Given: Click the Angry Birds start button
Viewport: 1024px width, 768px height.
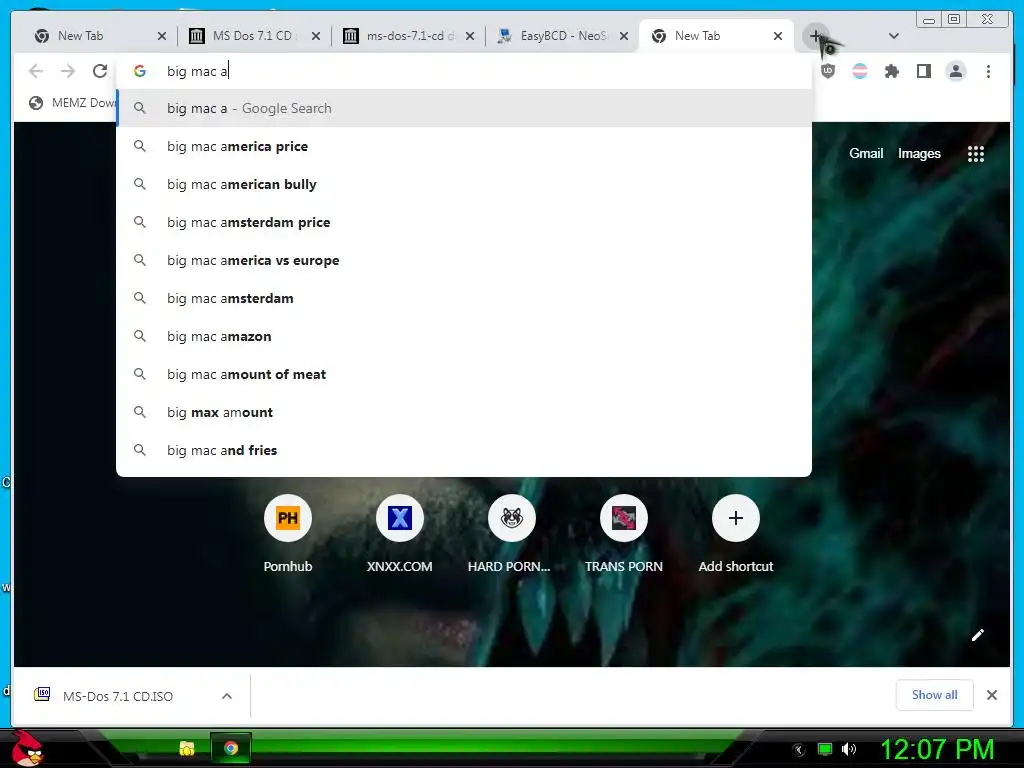Looking at the screenshot, I should [28, 748].
